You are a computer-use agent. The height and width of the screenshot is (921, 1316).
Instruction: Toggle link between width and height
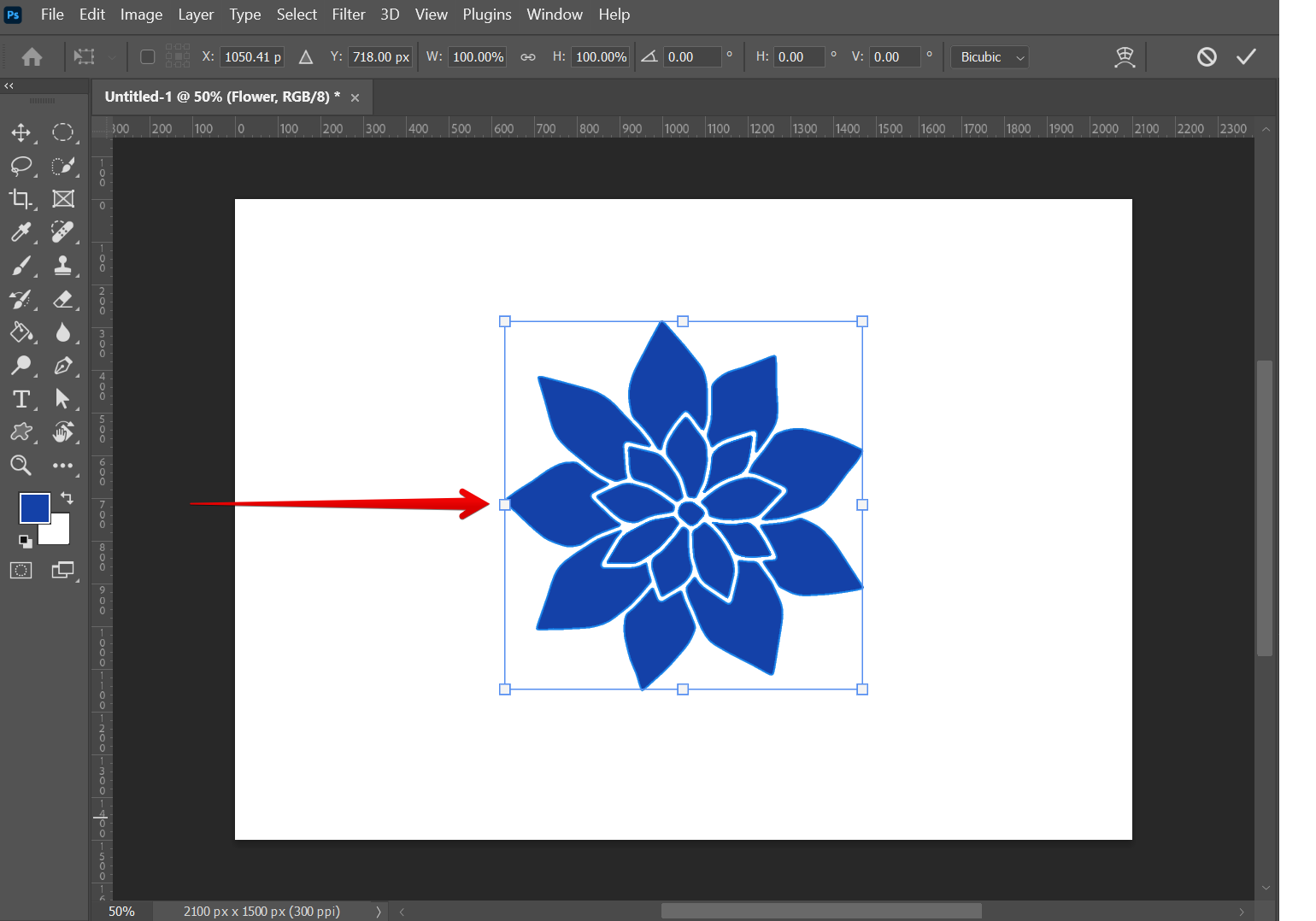coord(528,57)
